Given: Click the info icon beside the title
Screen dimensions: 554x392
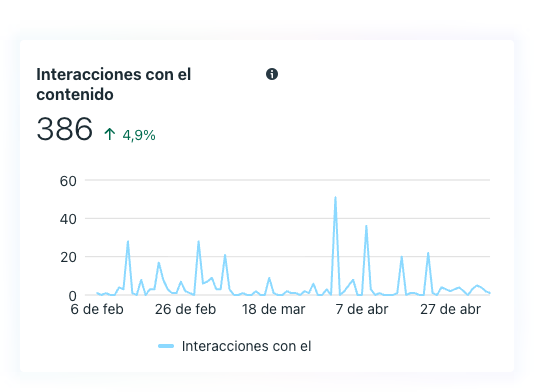Looking at the screenshot, I should [x=272, y=74].
